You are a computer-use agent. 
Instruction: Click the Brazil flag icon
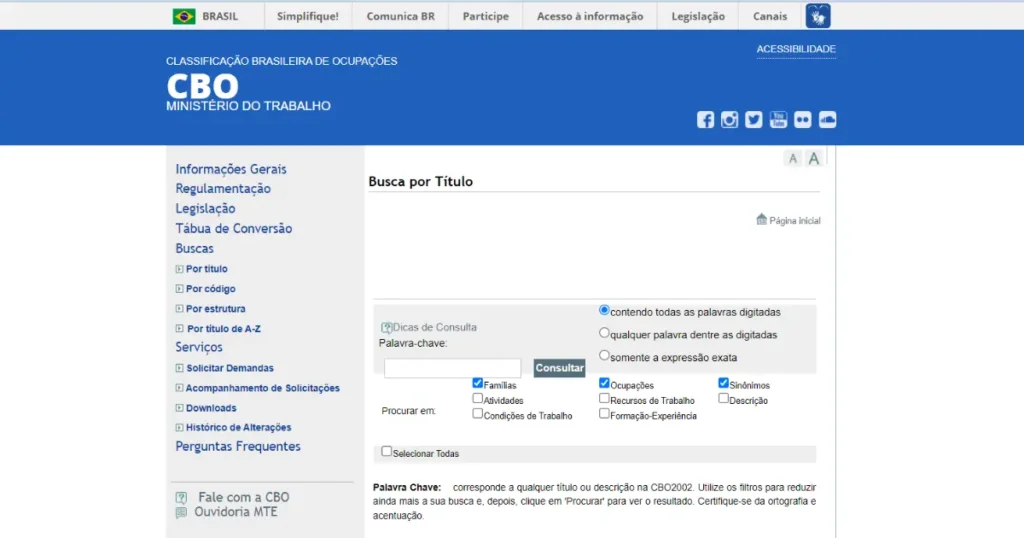[x=184, y=16]
